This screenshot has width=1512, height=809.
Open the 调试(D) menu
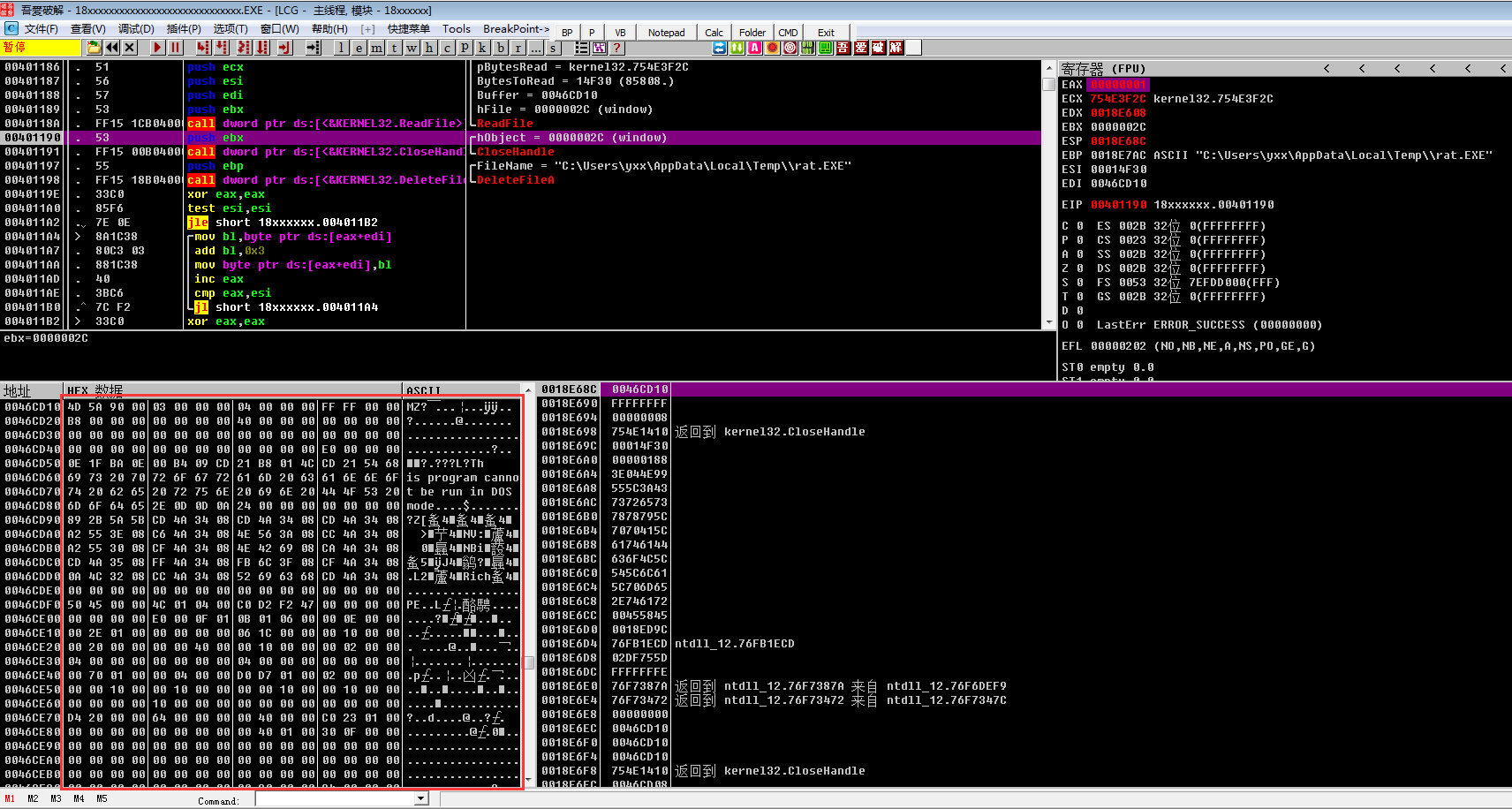(136, 29)
